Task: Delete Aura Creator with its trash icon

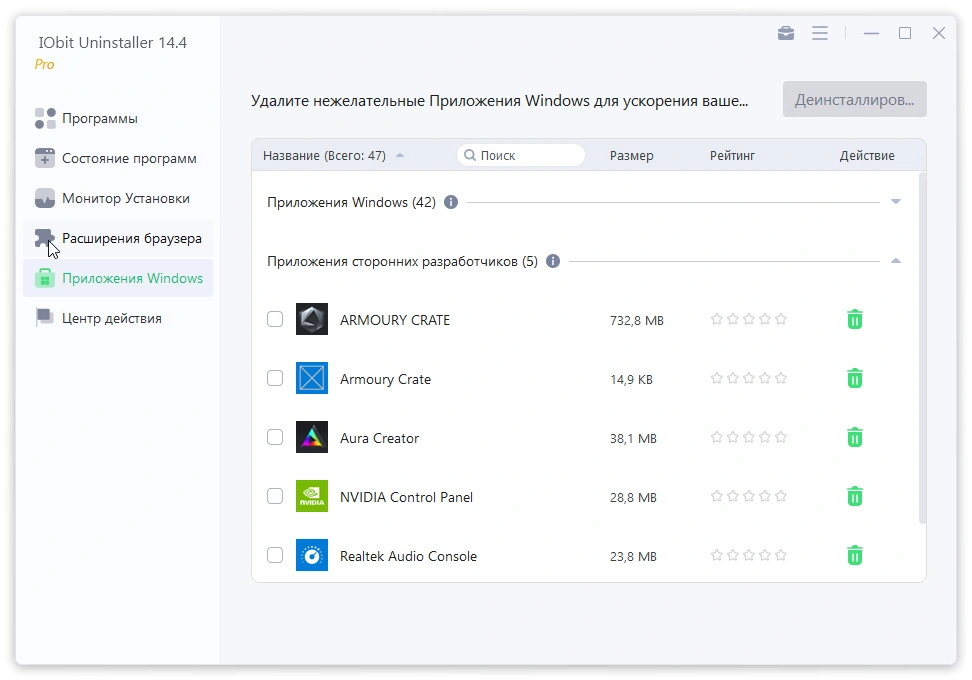Action: 855,437
